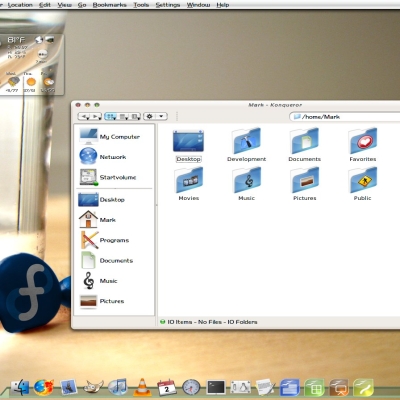The image size is (400, 400).
Task: Open Startvolume drive in sidebar
Action: [108, 177]
